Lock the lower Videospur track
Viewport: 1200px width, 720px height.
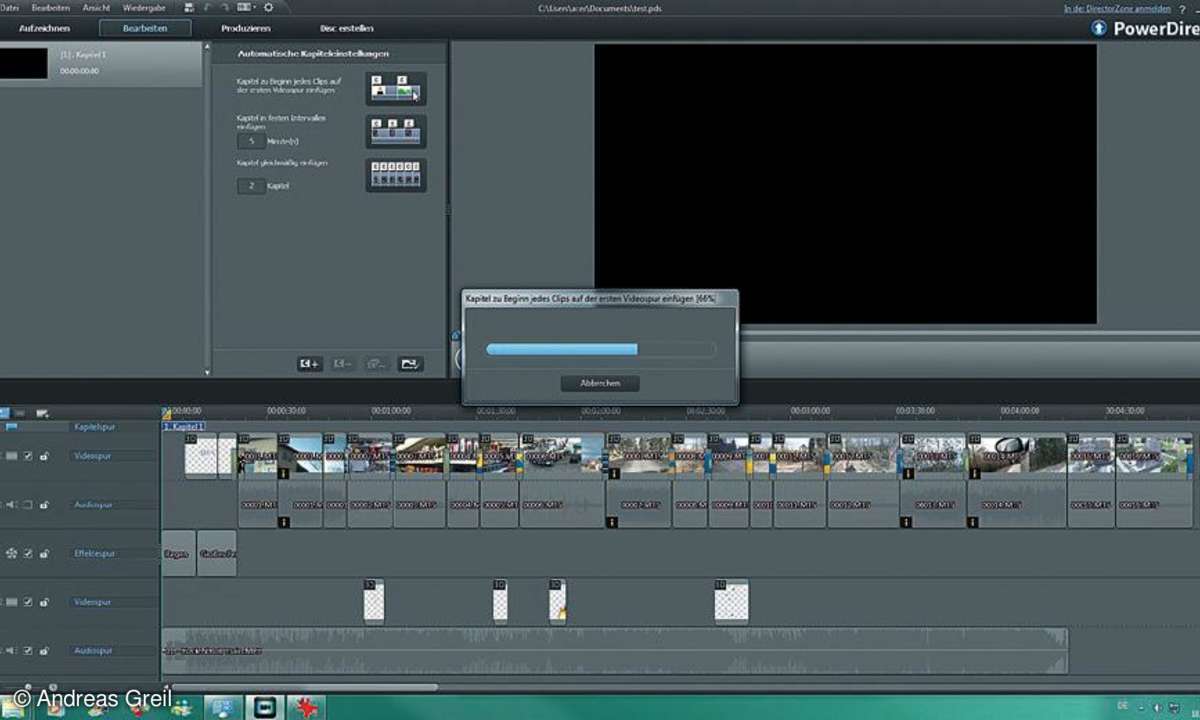click(45, 602)
